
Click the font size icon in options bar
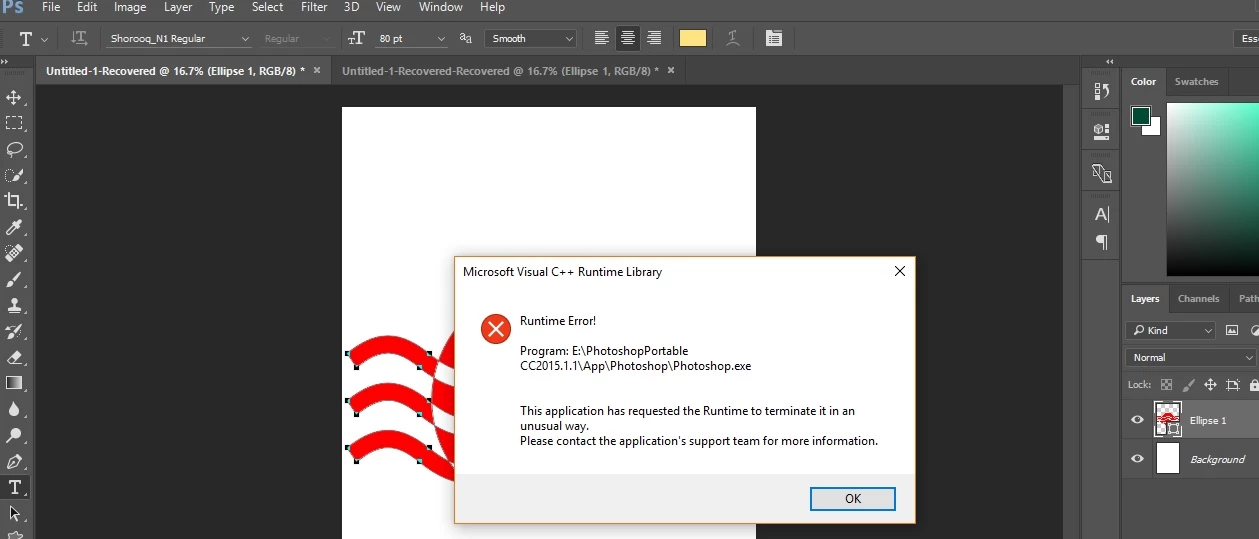click(x=356, y=38)
